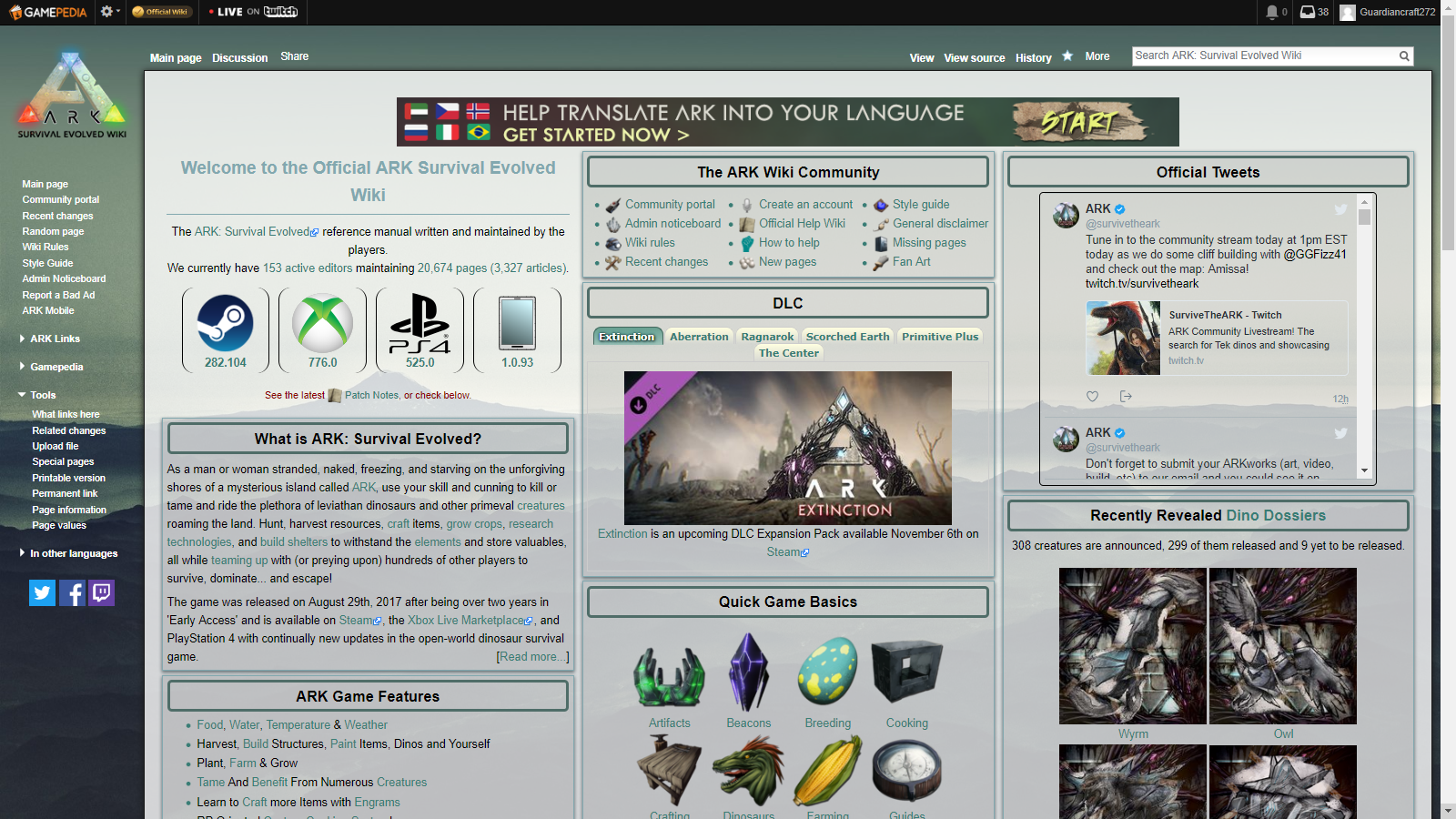Image resolution: width=1456 pixels, height=819 pixels.
Task: Select the Extinction DLC tab
Action: coord(626,337)
